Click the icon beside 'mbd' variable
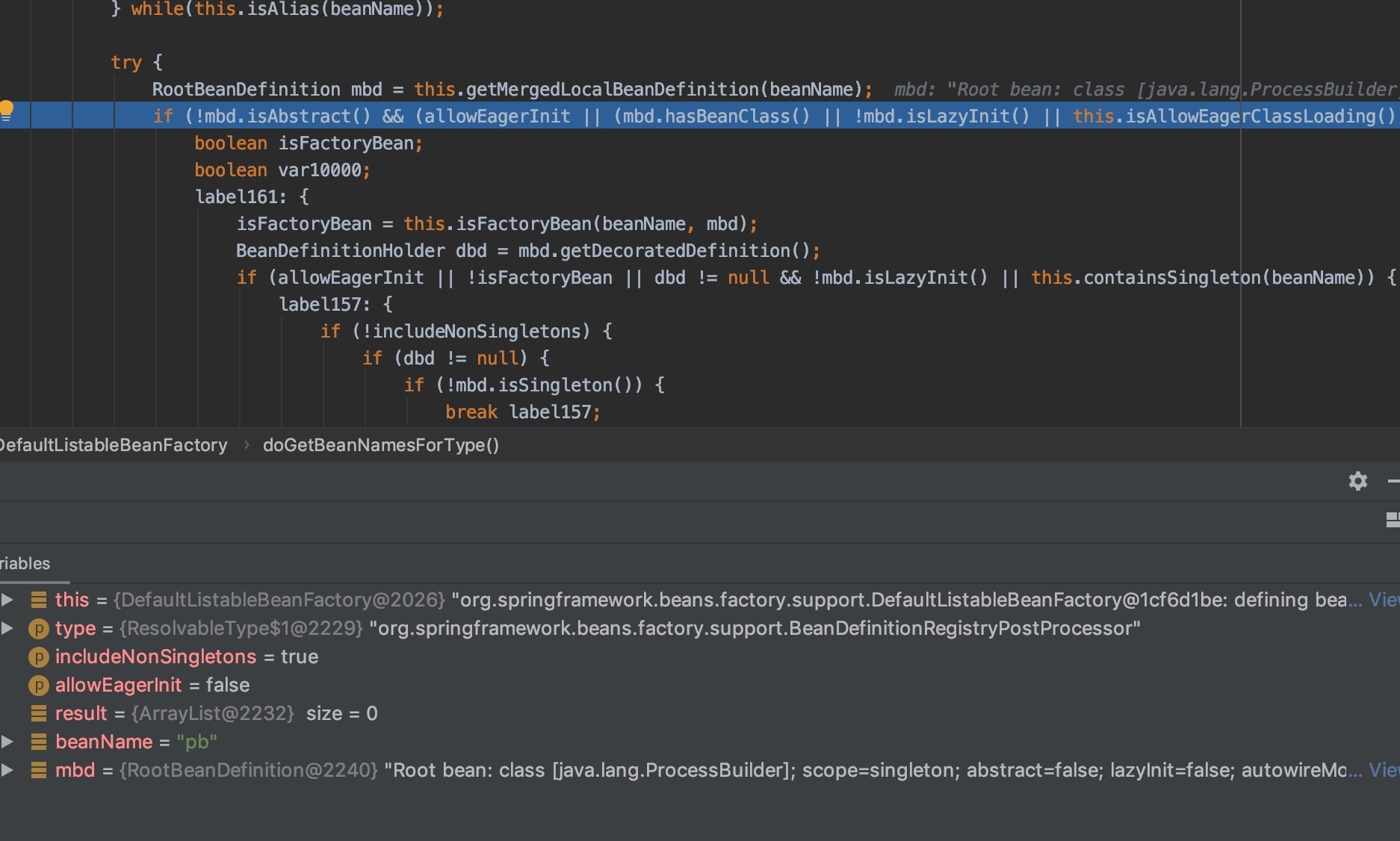This screenshot has width=1400, height=841. [39, 771]
